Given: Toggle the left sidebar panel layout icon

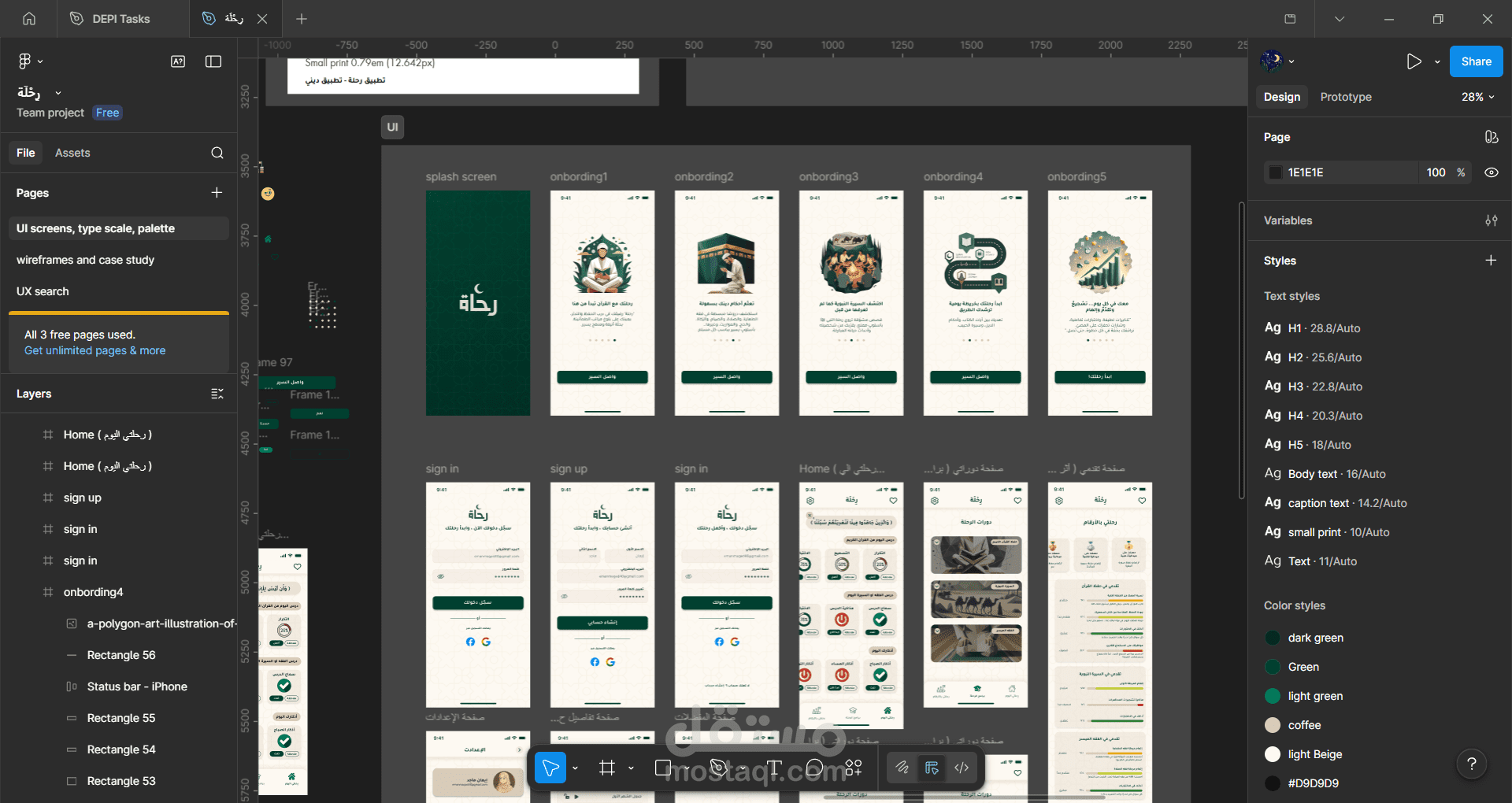Looking at the screenshot, I should coord(213,61).
